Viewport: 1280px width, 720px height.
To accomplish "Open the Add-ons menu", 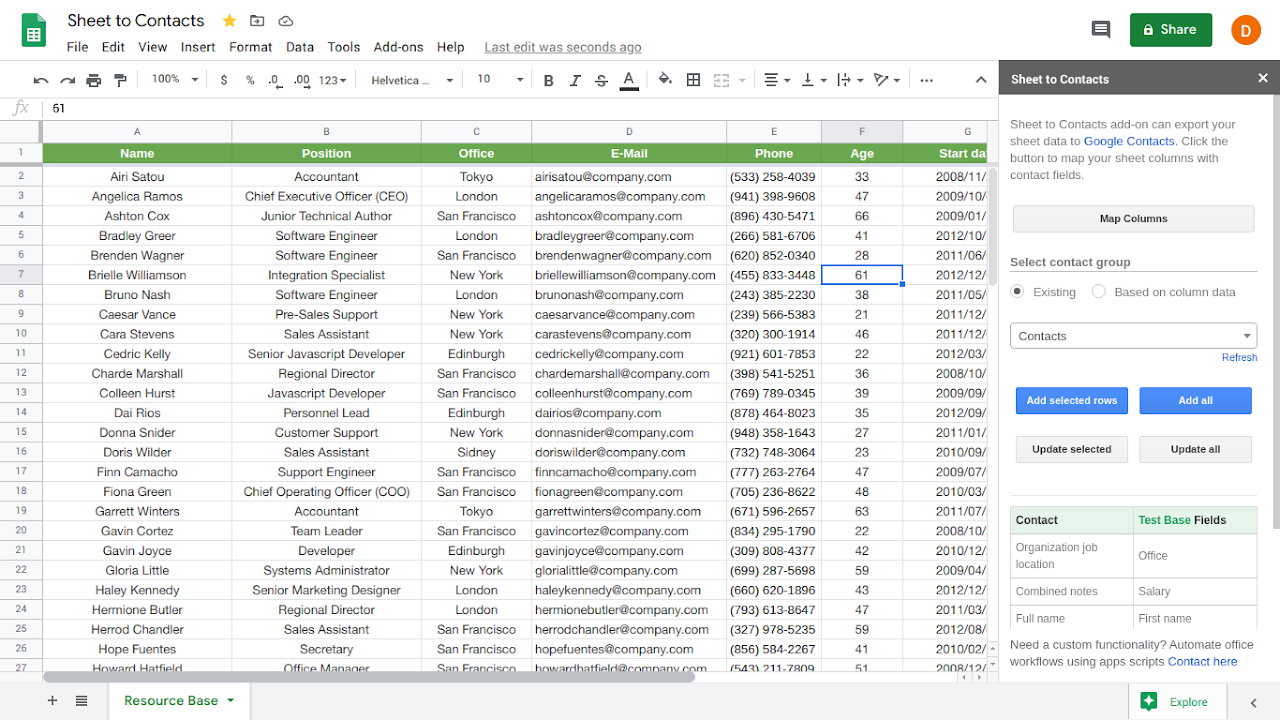I will click(398, 47).
